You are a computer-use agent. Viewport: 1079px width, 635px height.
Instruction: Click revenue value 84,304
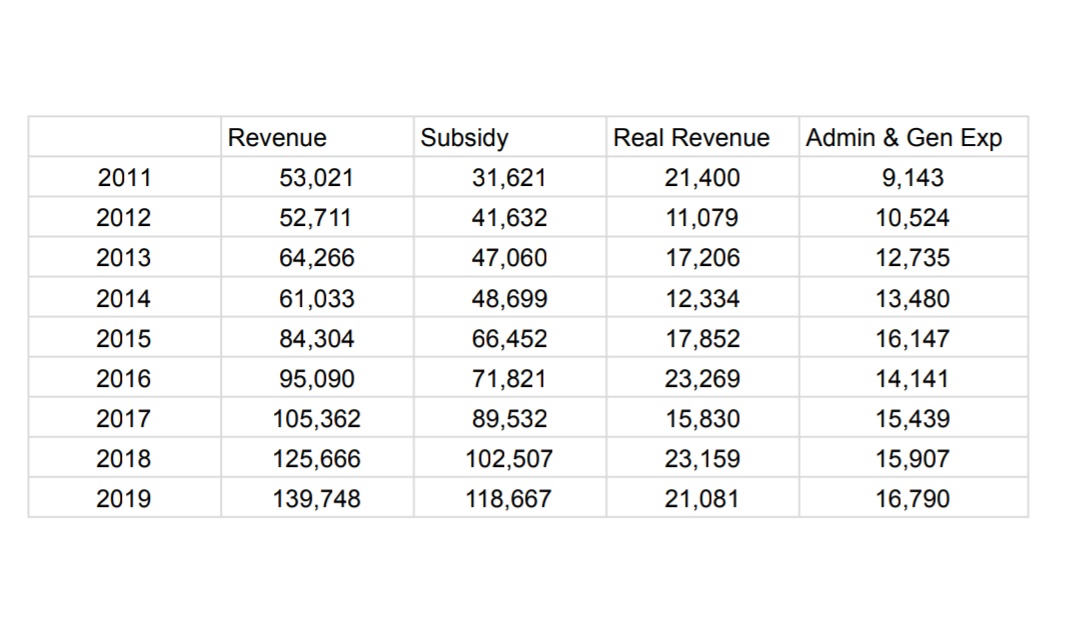point(317,338)
